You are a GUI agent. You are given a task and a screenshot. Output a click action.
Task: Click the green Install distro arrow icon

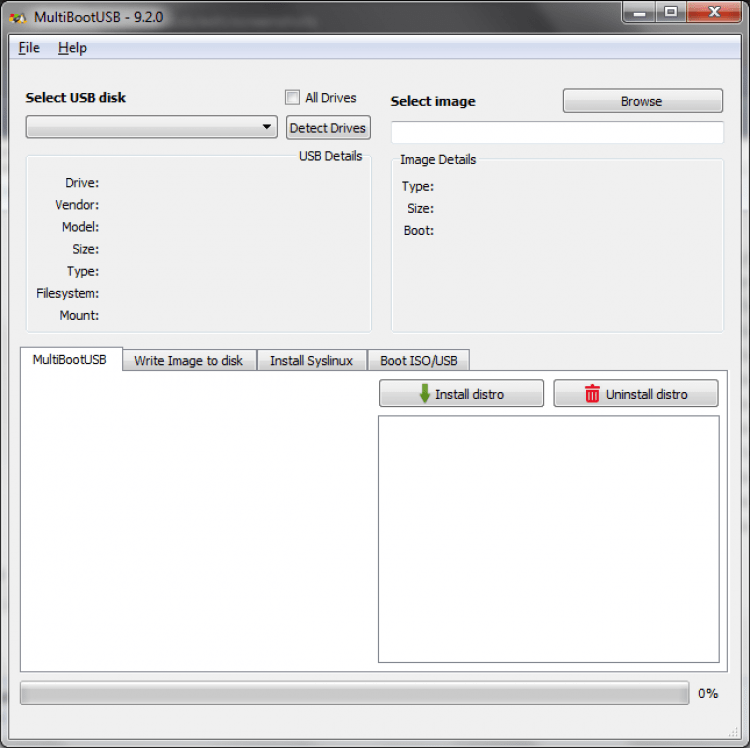[425, 394]
